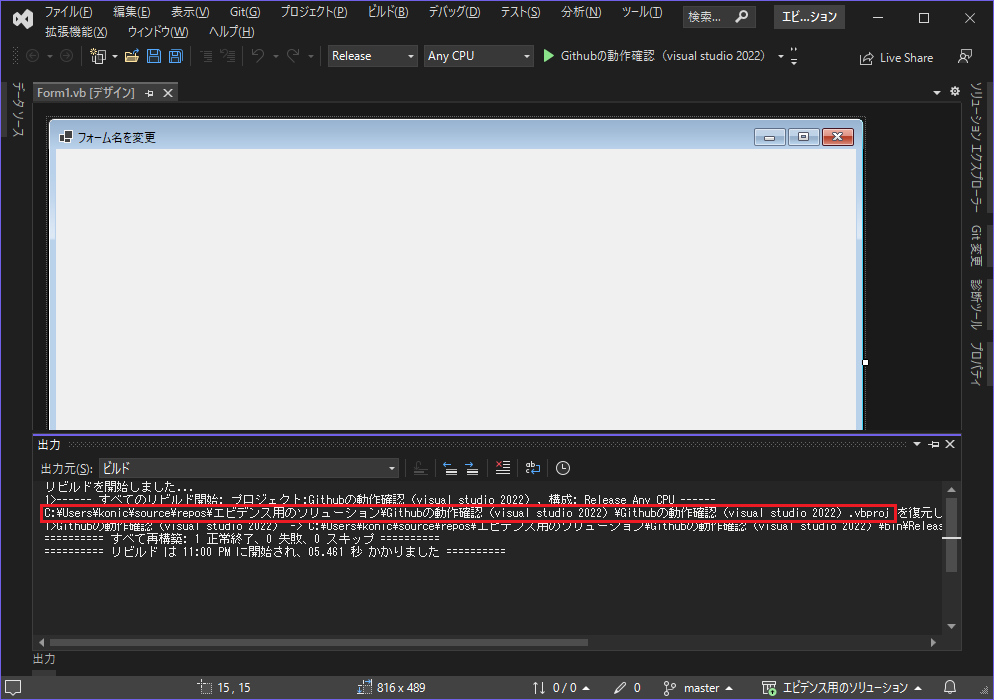Click the Live Share button
Screen dimensions: 994x700
(896, 57)
